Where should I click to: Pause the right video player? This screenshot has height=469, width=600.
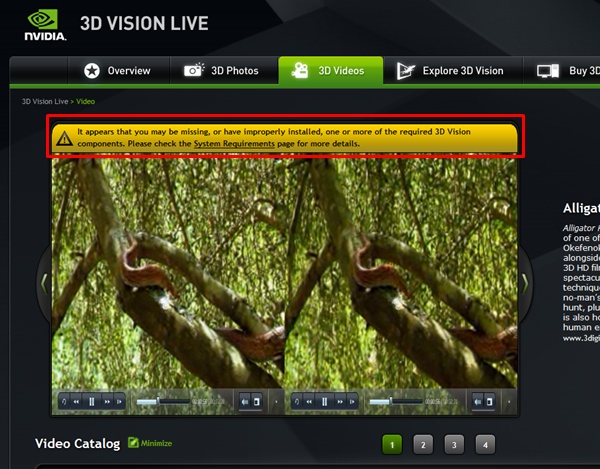(x=324, y=402)
